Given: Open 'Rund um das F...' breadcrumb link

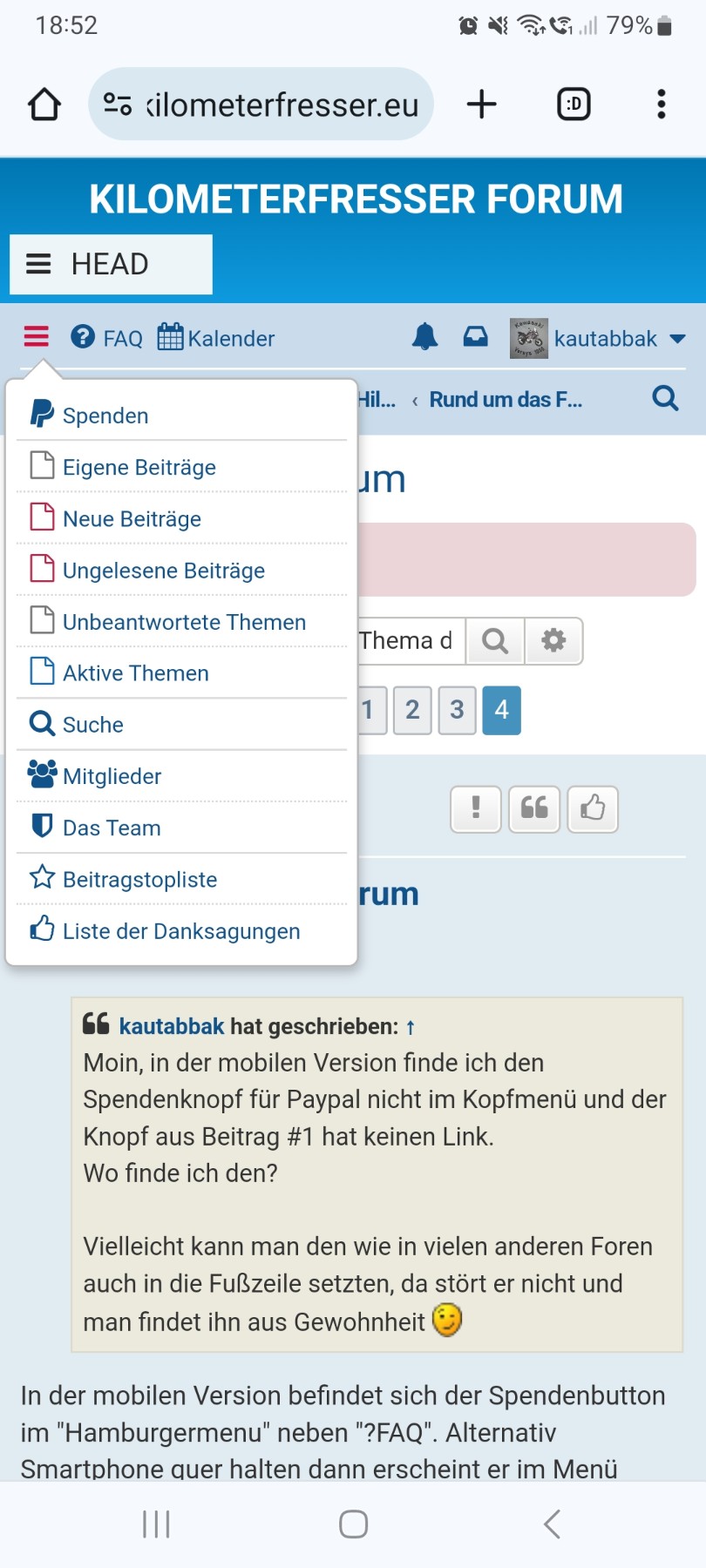Looking at the screenshot, I should [506, 400].
